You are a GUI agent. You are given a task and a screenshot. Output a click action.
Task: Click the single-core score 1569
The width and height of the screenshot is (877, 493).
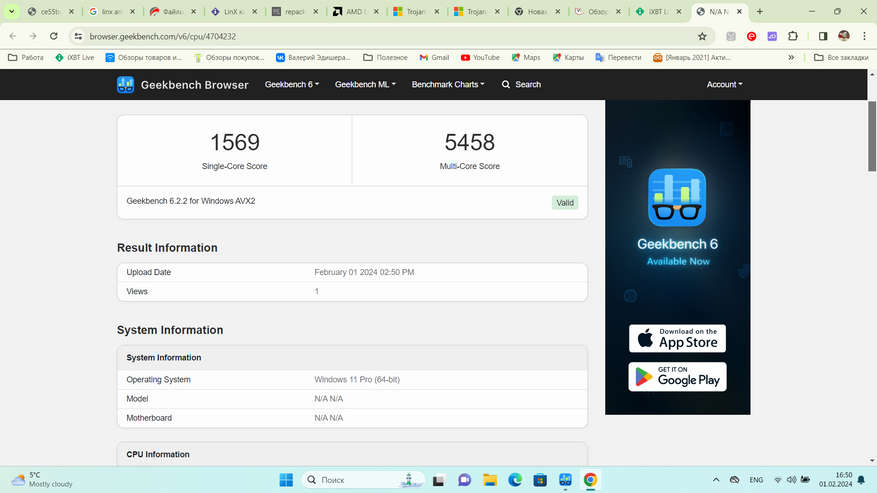234,142
